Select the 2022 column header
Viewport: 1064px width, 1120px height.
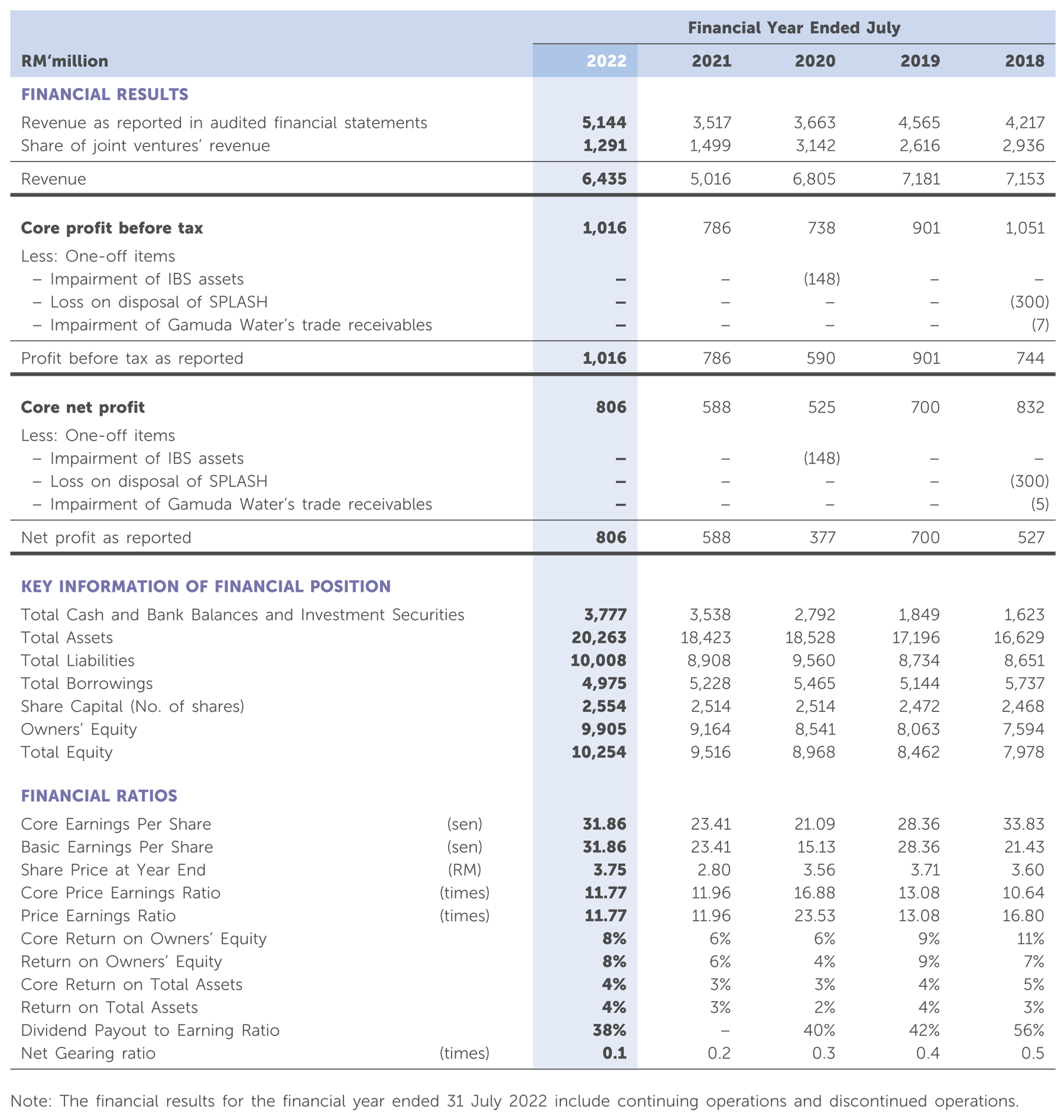[x=605, y=60]
